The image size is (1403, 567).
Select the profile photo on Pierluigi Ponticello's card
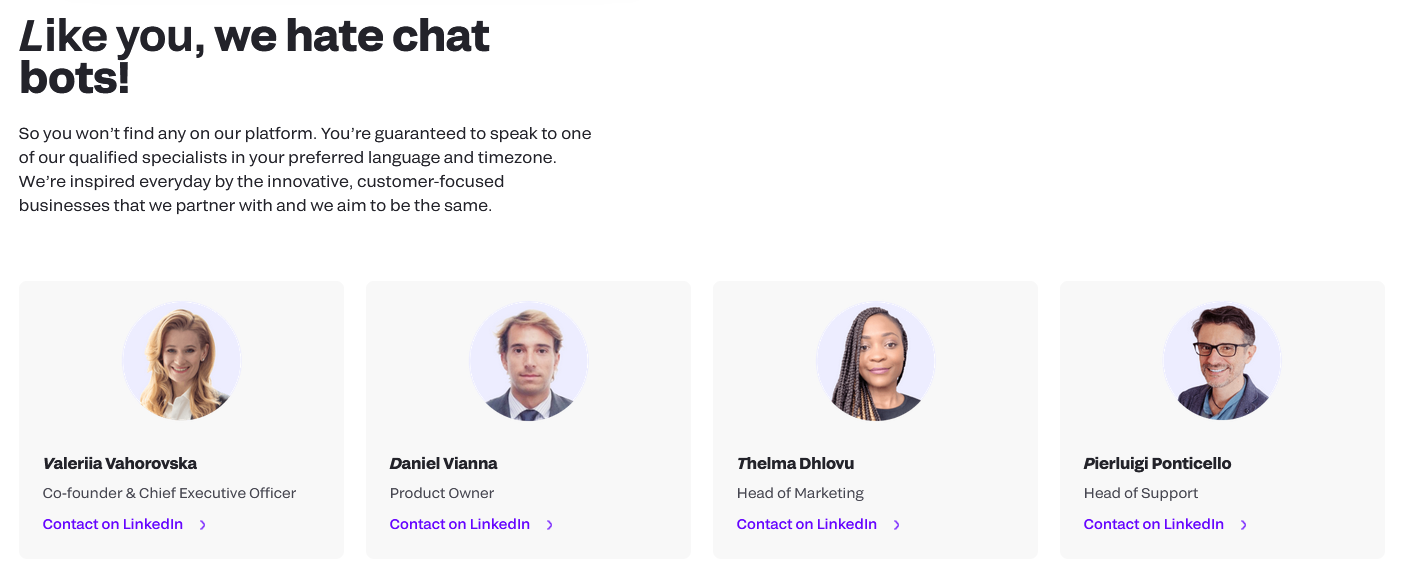coord(1222,361)
